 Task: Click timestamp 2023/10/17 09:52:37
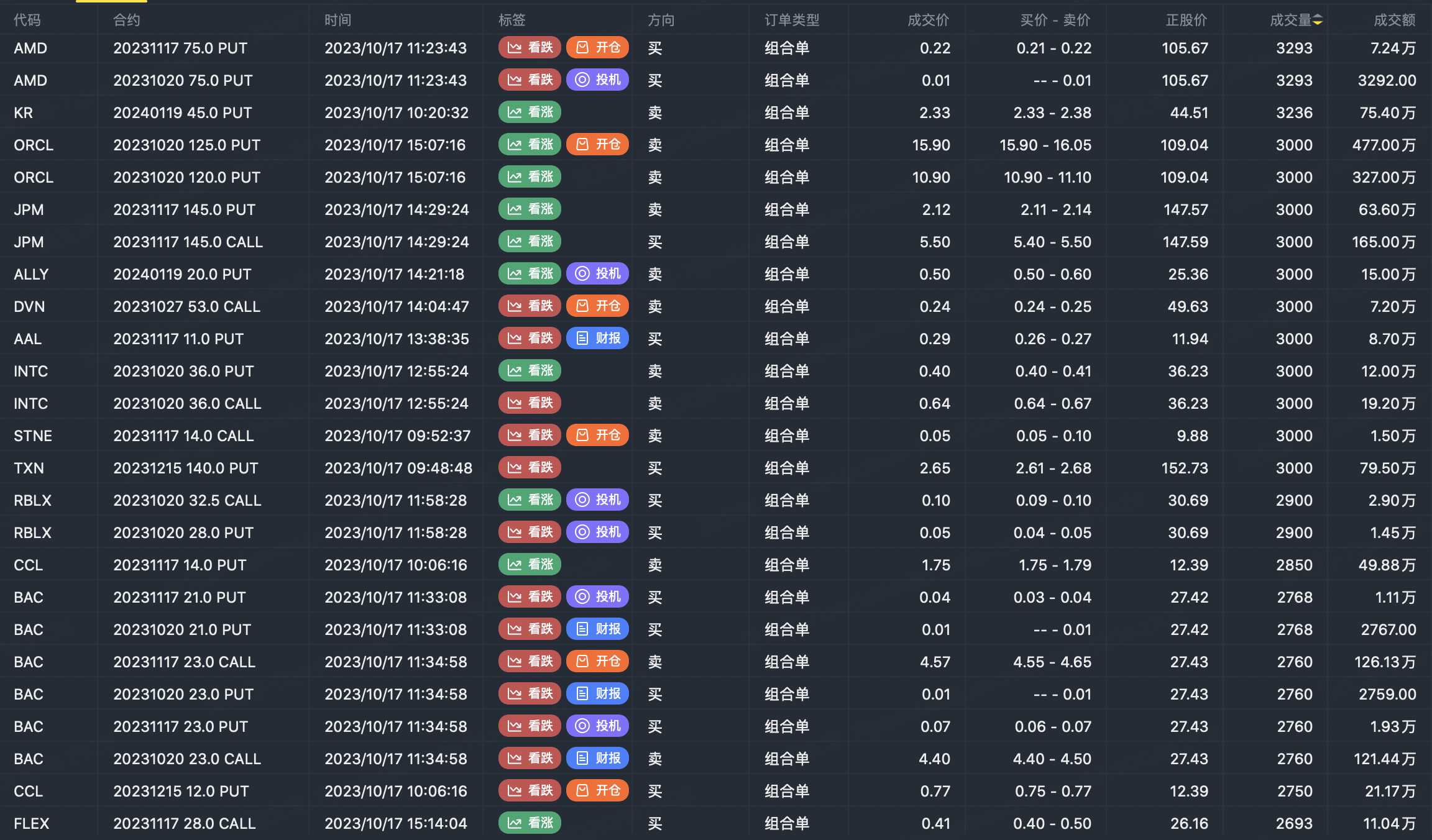pos(398,436)
